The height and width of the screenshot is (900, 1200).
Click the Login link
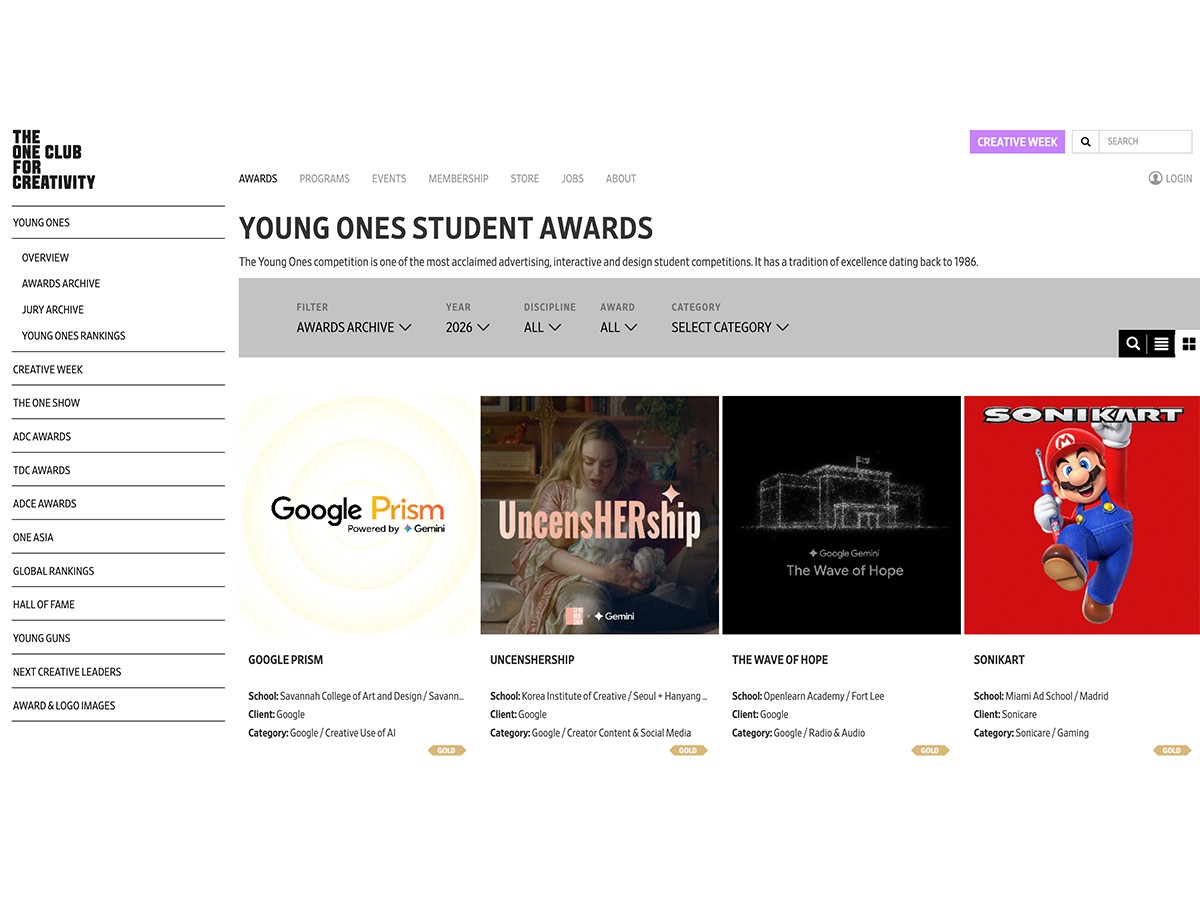coord(1179,179)
